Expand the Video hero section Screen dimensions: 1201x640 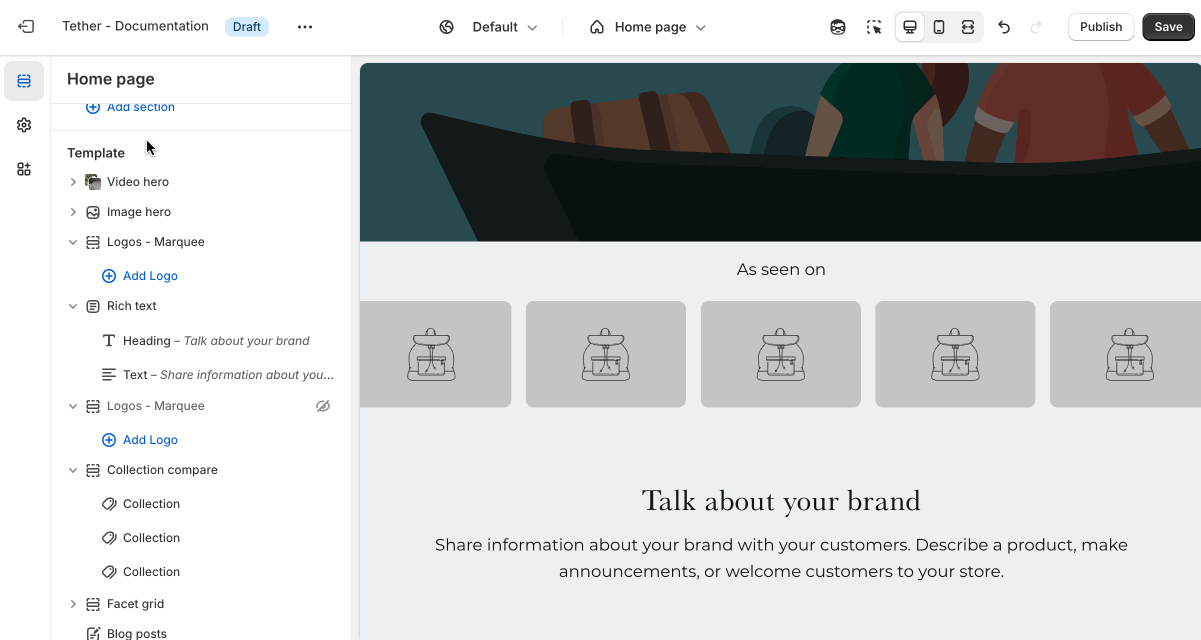pos(73,182)
